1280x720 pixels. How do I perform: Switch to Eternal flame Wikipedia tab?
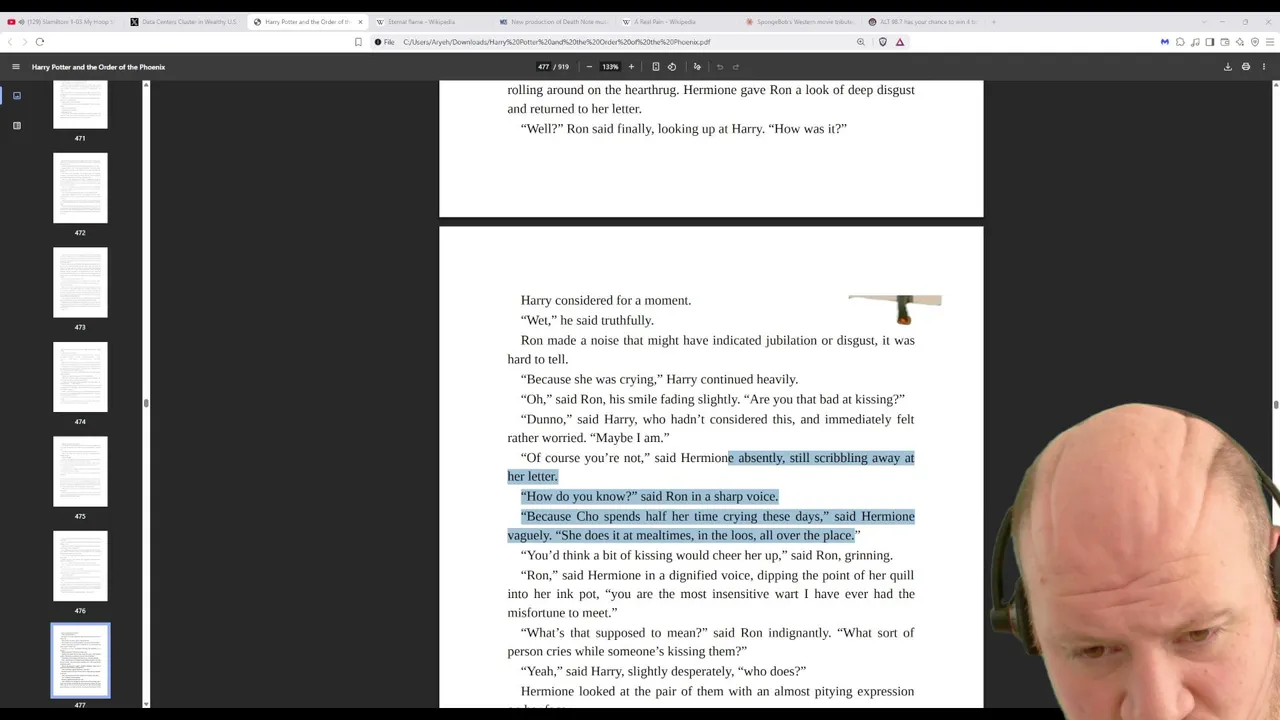430,22
